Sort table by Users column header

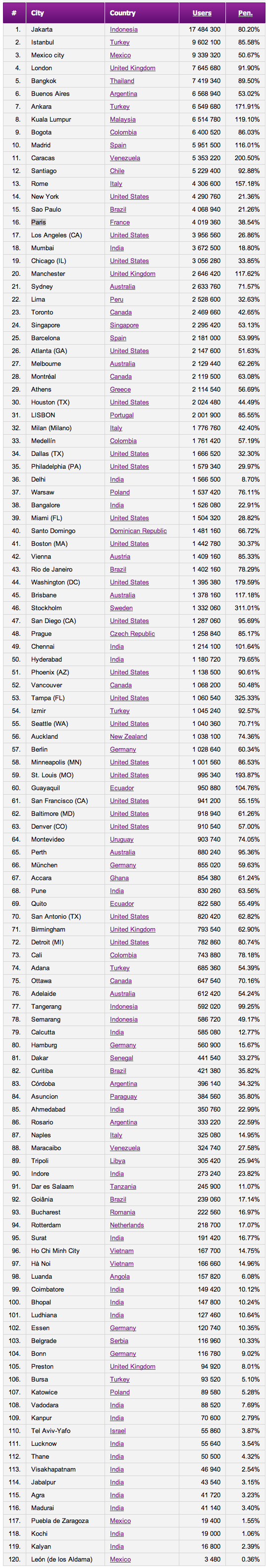pyautogui.click(x=202, y=13)
